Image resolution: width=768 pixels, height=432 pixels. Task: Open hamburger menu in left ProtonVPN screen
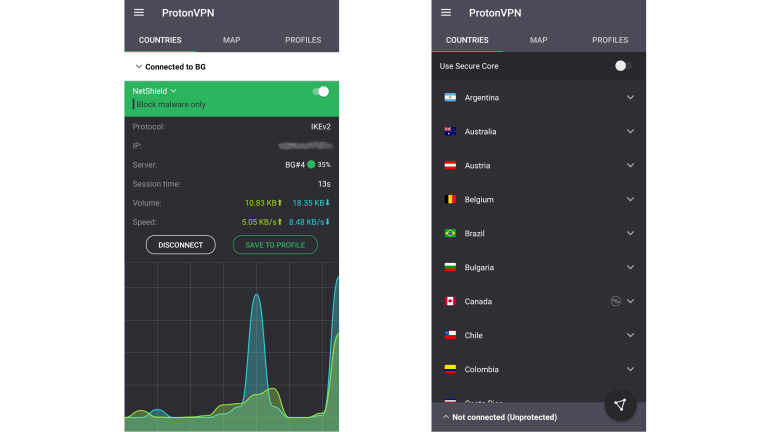tap(139, 13)
